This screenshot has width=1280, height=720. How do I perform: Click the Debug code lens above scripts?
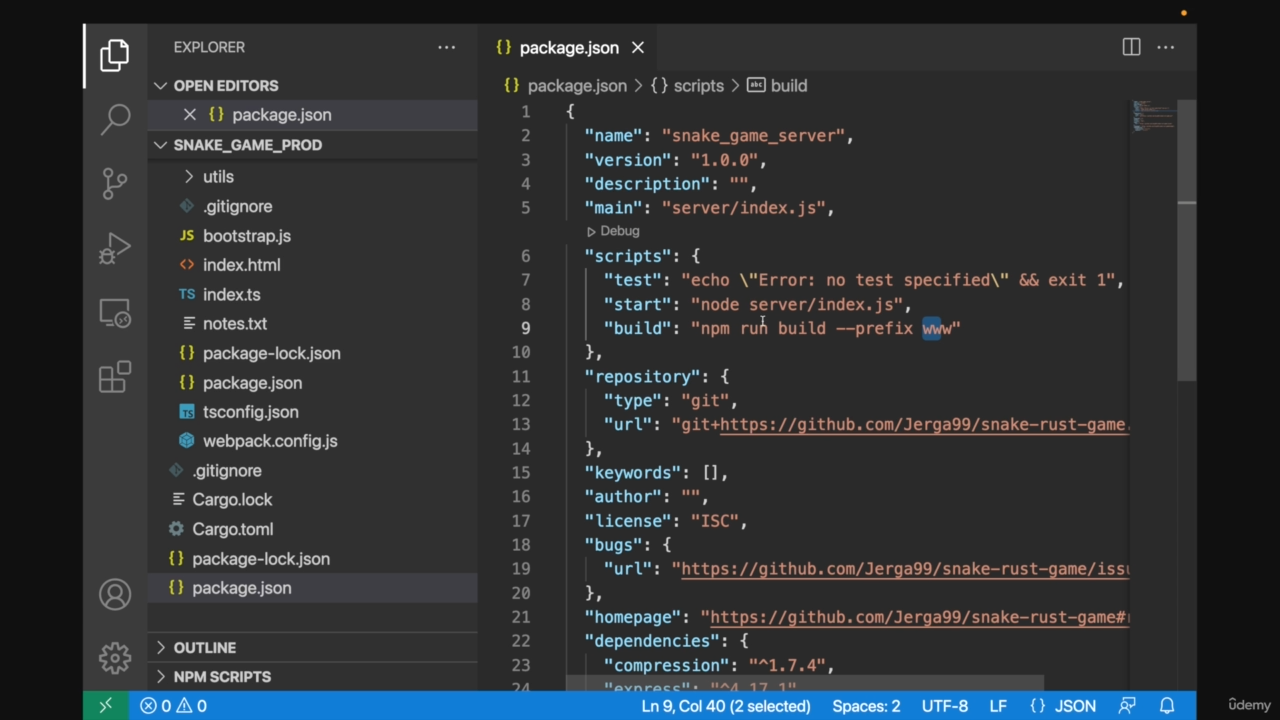pos(613,231)
